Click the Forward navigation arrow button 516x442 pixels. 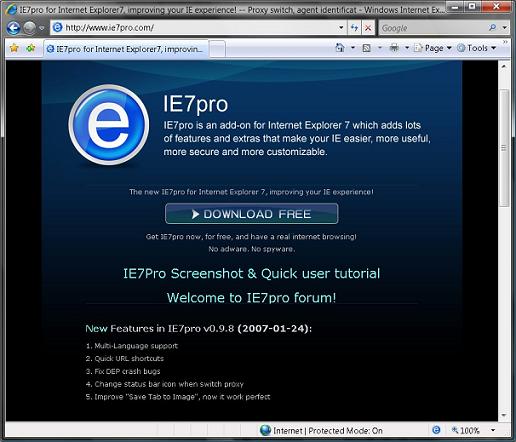(x=30, y=28)
